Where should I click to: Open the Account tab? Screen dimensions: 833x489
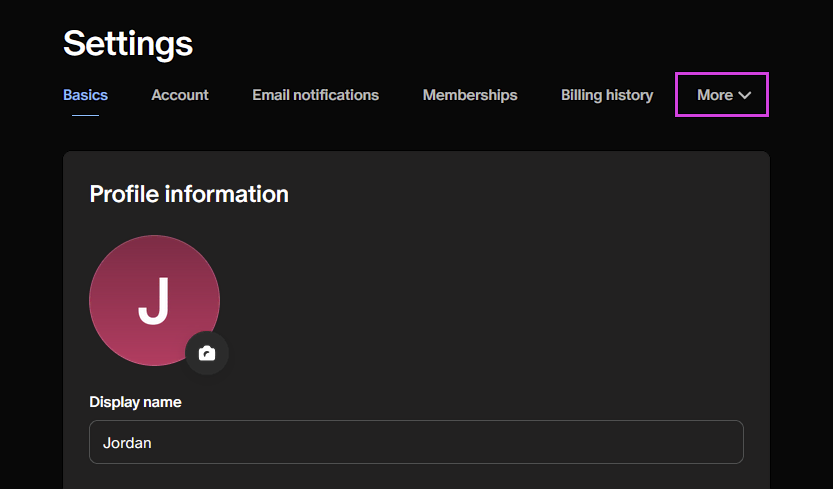tap(180, 95)
